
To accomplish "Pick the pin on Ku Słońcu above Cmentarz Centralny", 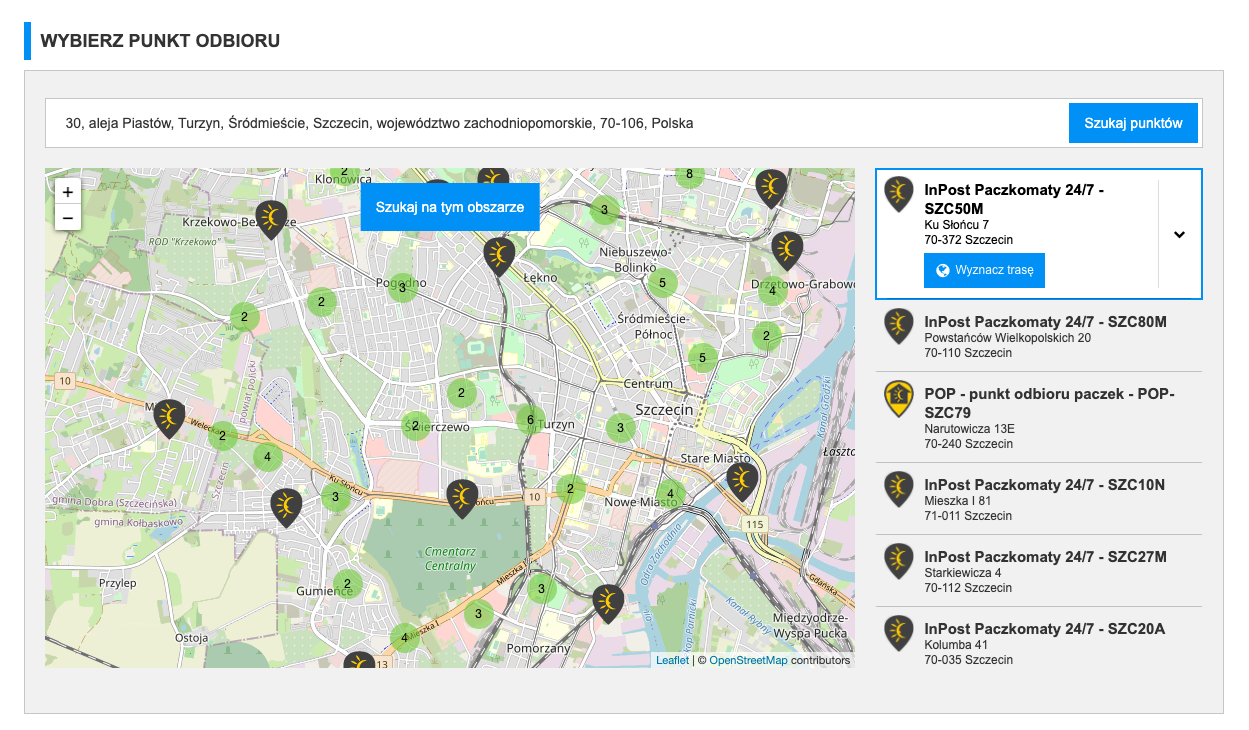I will (x=462, y=499).
